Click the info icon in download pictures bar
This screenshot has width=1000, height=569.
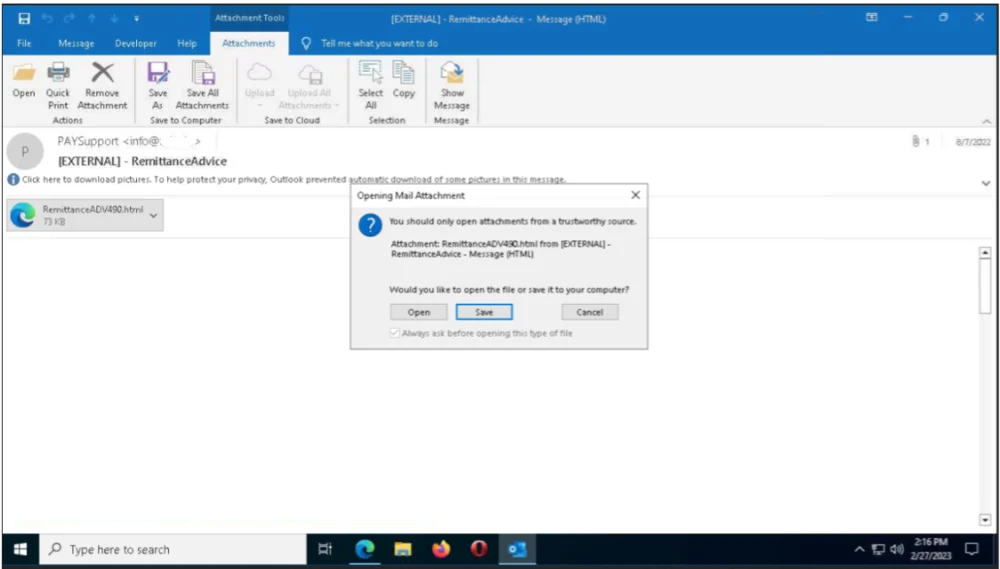tap(13, 180)
